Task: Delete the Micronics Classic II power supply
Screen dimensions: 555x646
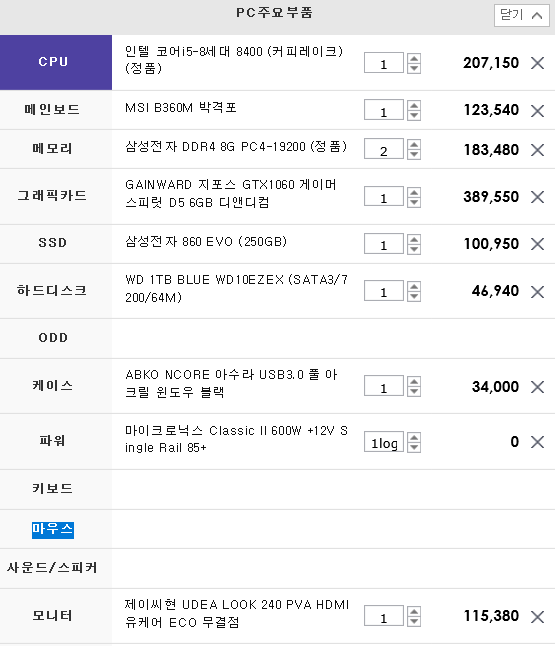Action: (x=537, y=442)
